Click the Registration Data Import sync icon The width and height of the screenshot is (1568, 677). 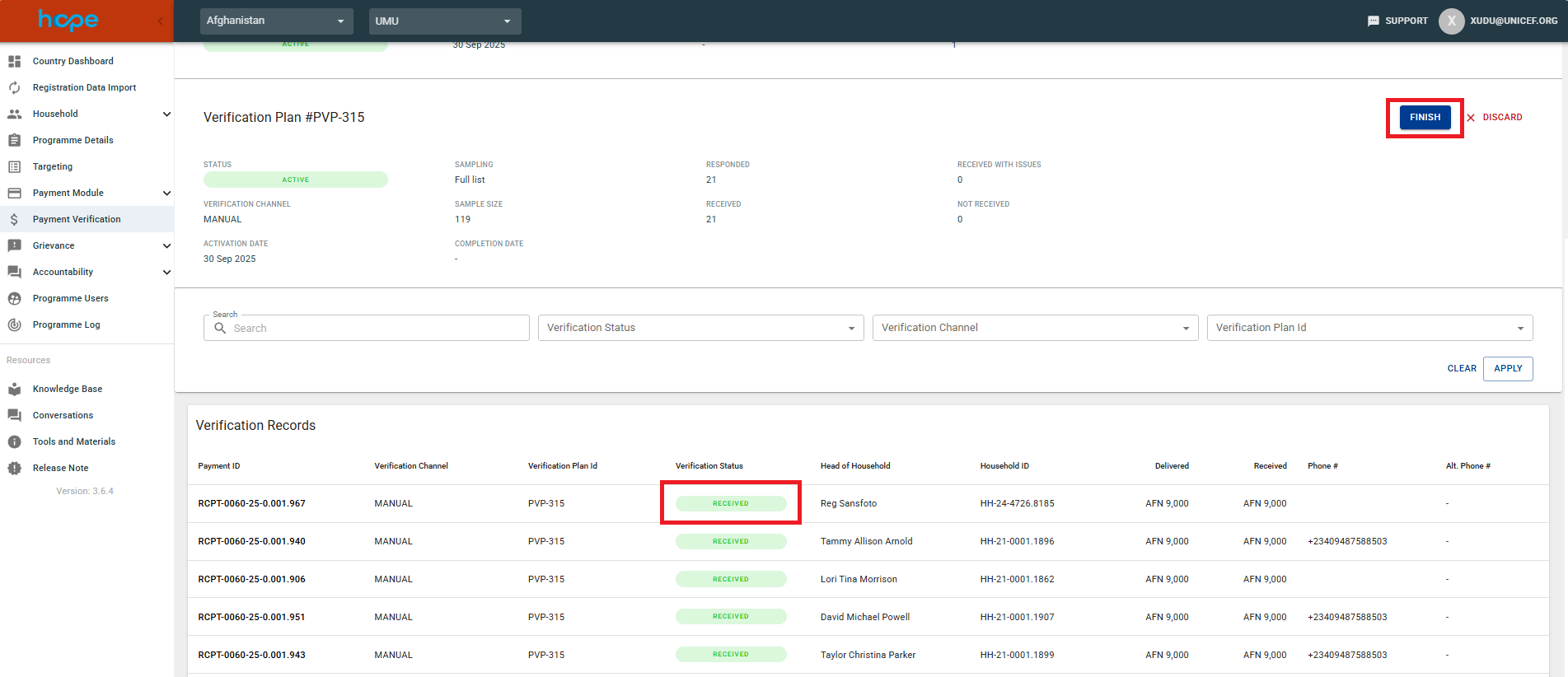pos(14,87)
